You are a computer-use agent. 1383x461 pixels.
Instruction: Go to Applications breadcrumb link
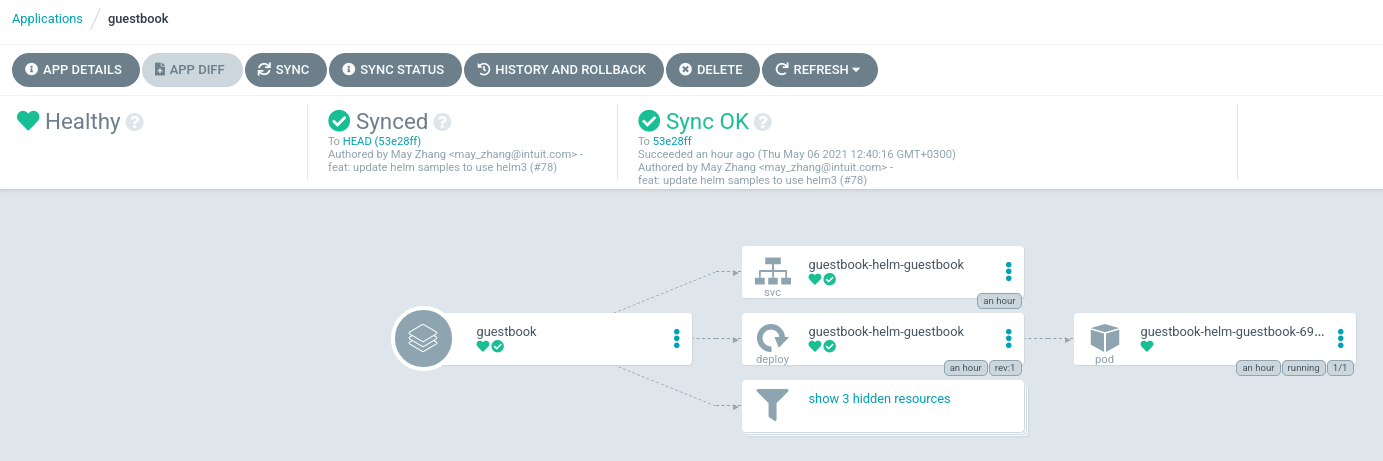tap(47, 19)
